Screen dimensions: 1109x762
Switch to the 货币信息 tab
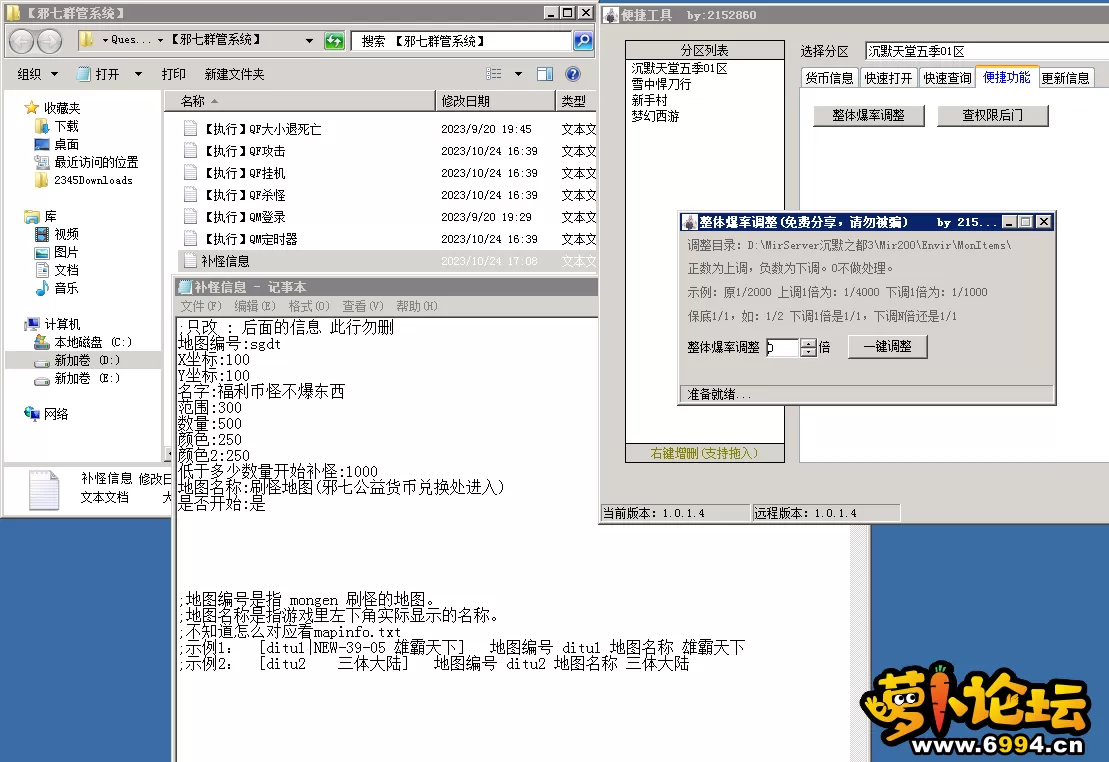pos(829,78)
